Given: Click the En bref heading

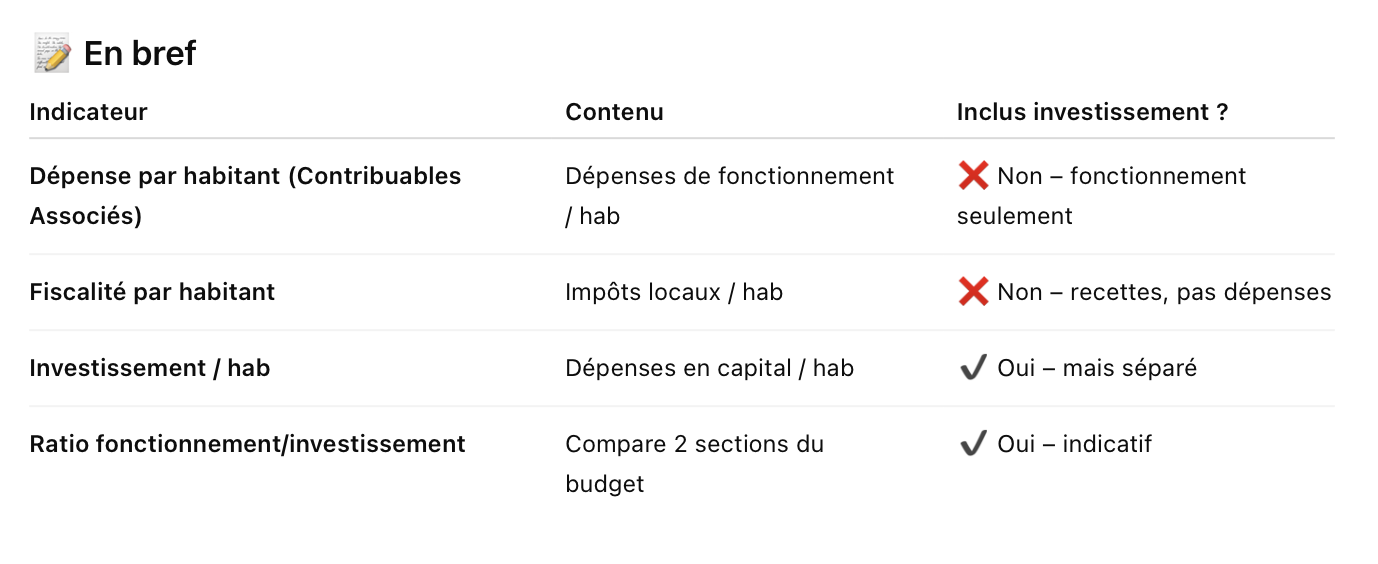Looking at the screenshot, I should click(x=140, y=53).
